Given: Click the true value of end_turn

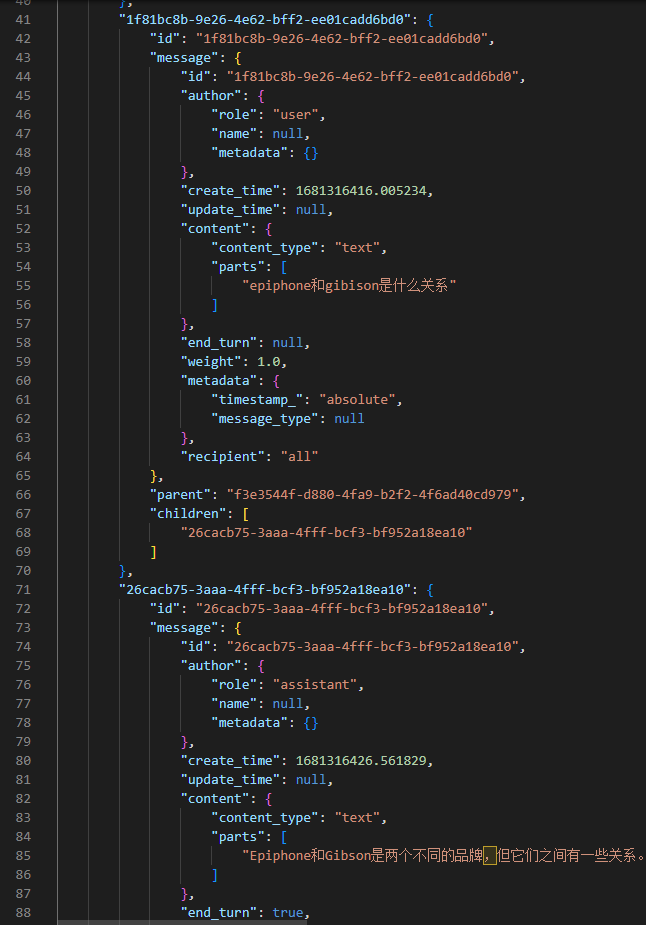Looking at the screenshot, I should pos(290,913).
